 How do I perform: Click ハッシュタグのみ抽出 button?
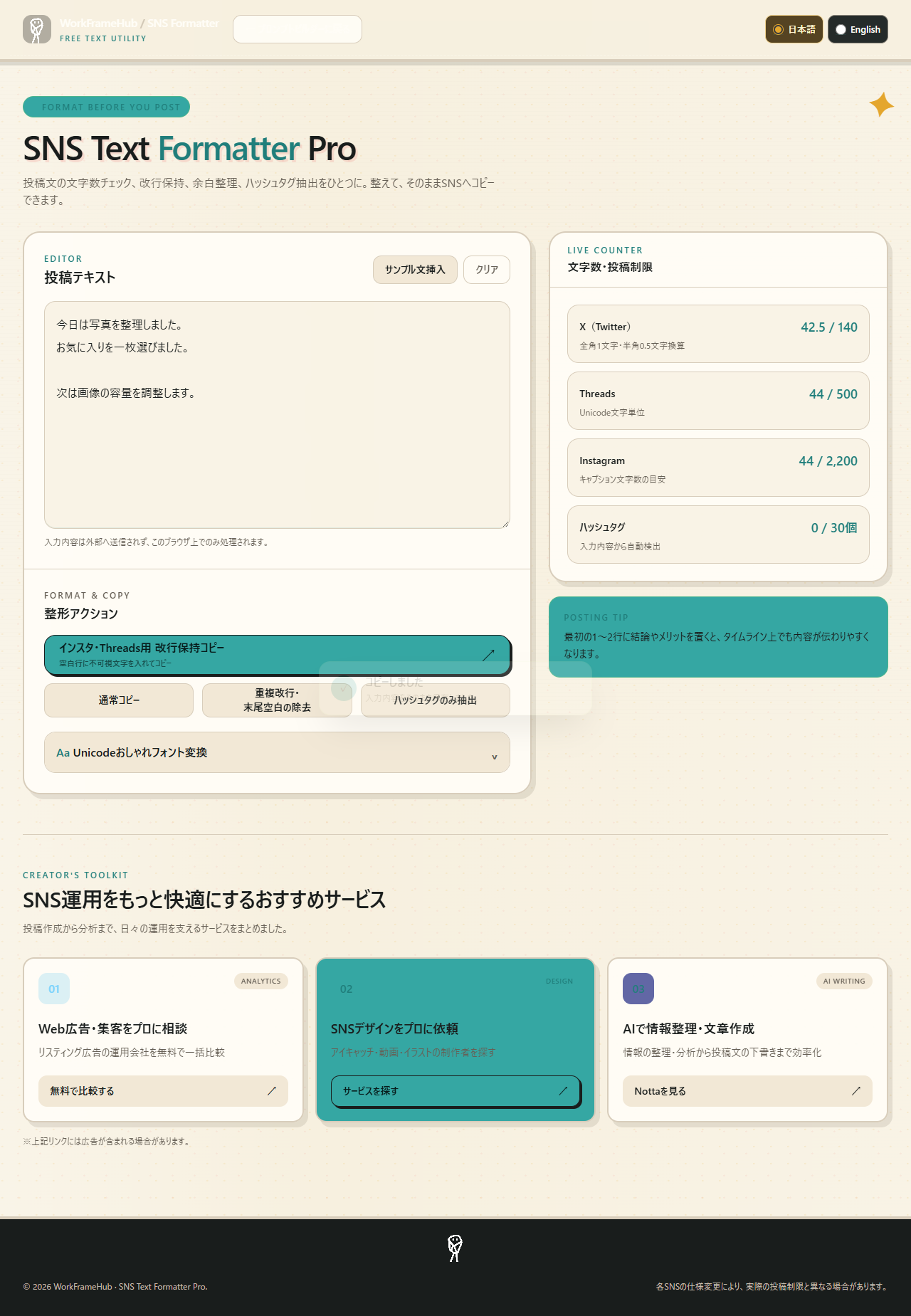[x=436, y=700]
